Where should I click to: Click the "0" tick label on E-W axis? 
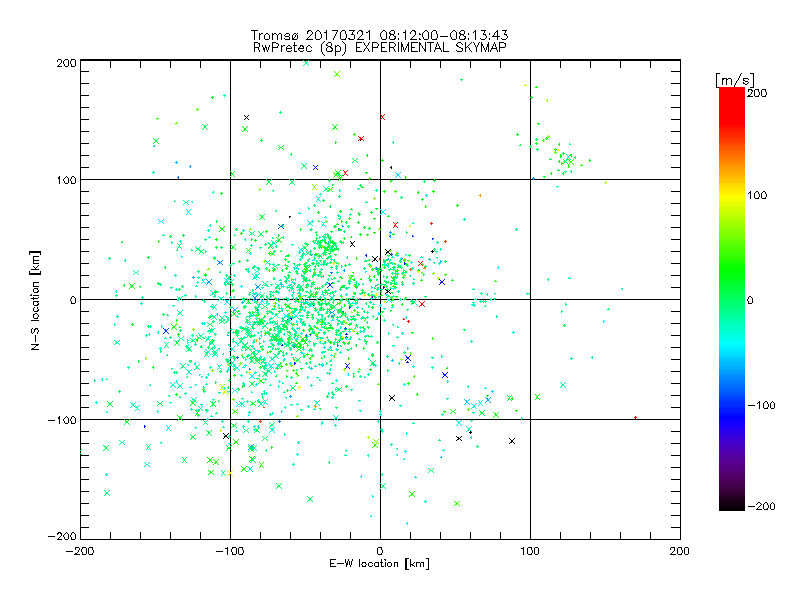pos(380,551)
